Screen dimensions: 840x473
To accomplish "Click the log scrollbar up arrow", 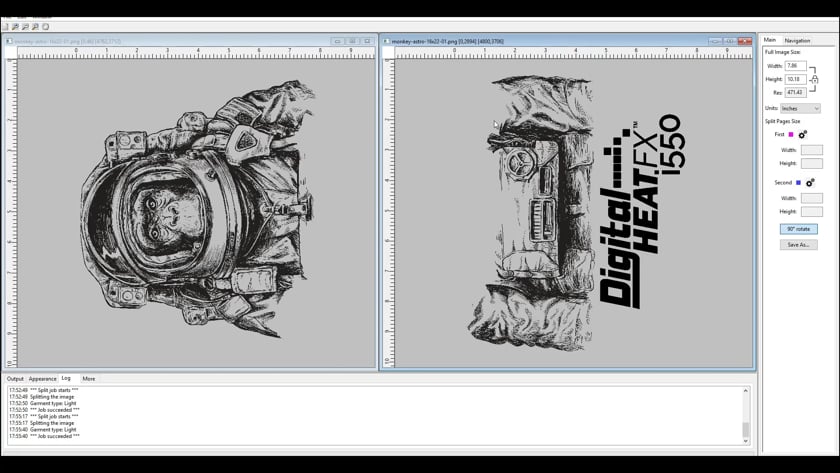I will tap(745, 391).
